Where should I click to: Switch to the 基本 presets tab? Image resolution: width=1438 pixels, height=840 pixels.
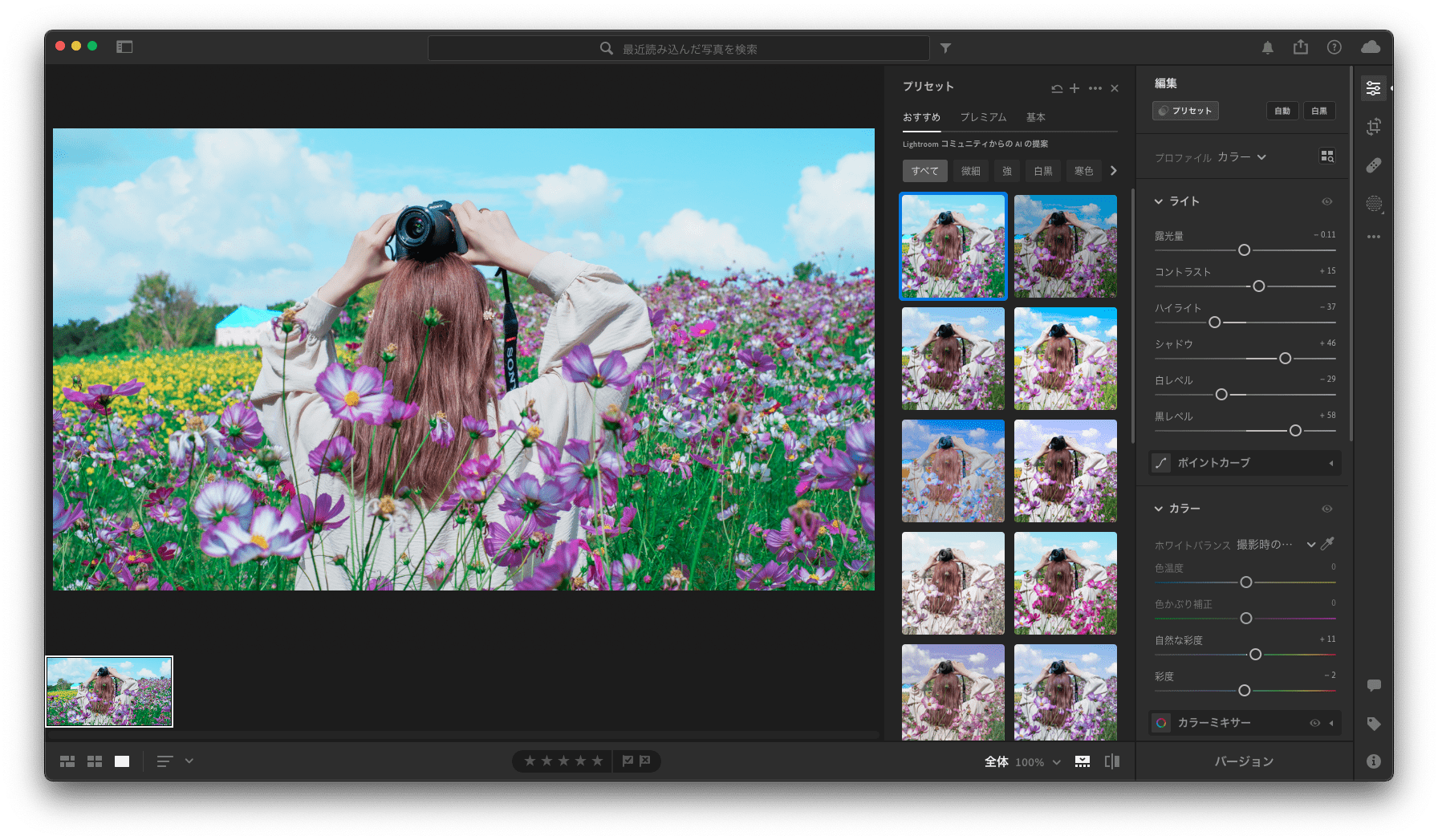click(1036, 117)
